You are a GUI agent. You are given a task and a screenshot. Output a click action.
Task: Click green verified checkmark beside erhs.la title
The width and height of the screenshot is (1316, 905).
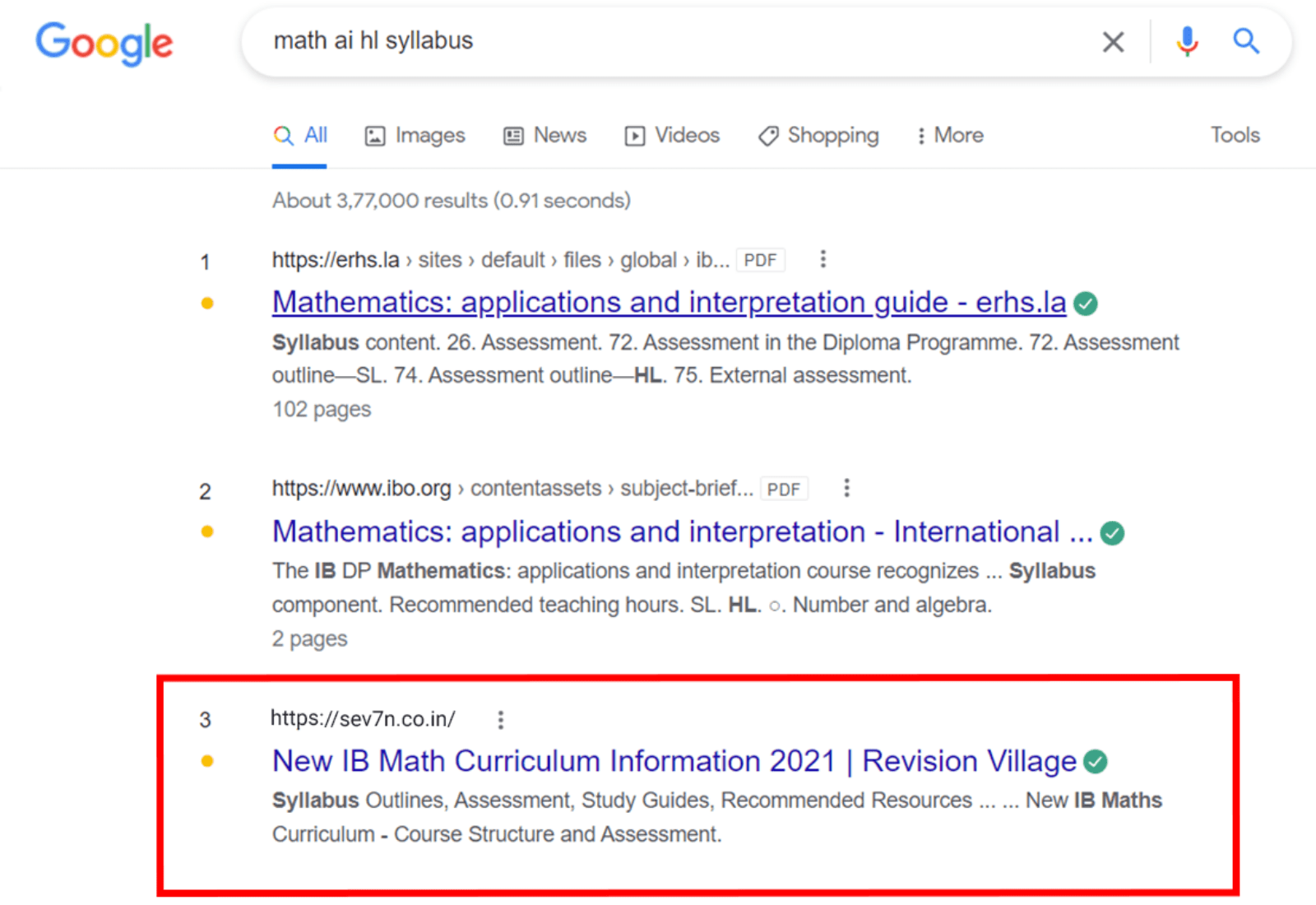(1086, 304)
